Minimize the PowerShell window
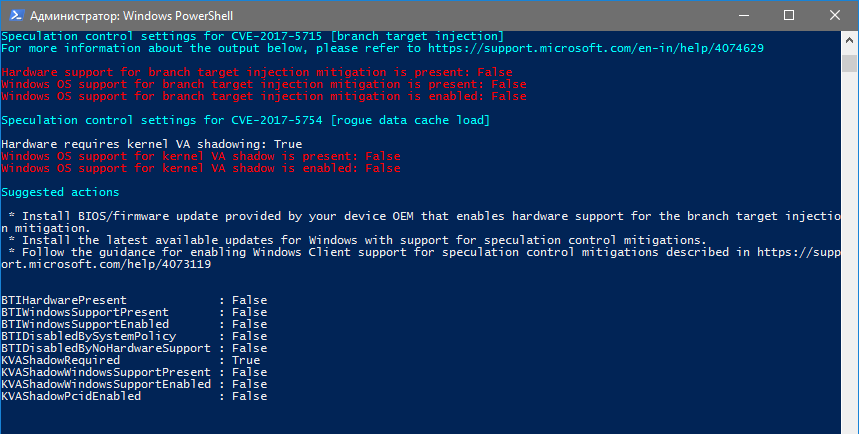This screenshot has height=434, width=859. click(743, 14)
